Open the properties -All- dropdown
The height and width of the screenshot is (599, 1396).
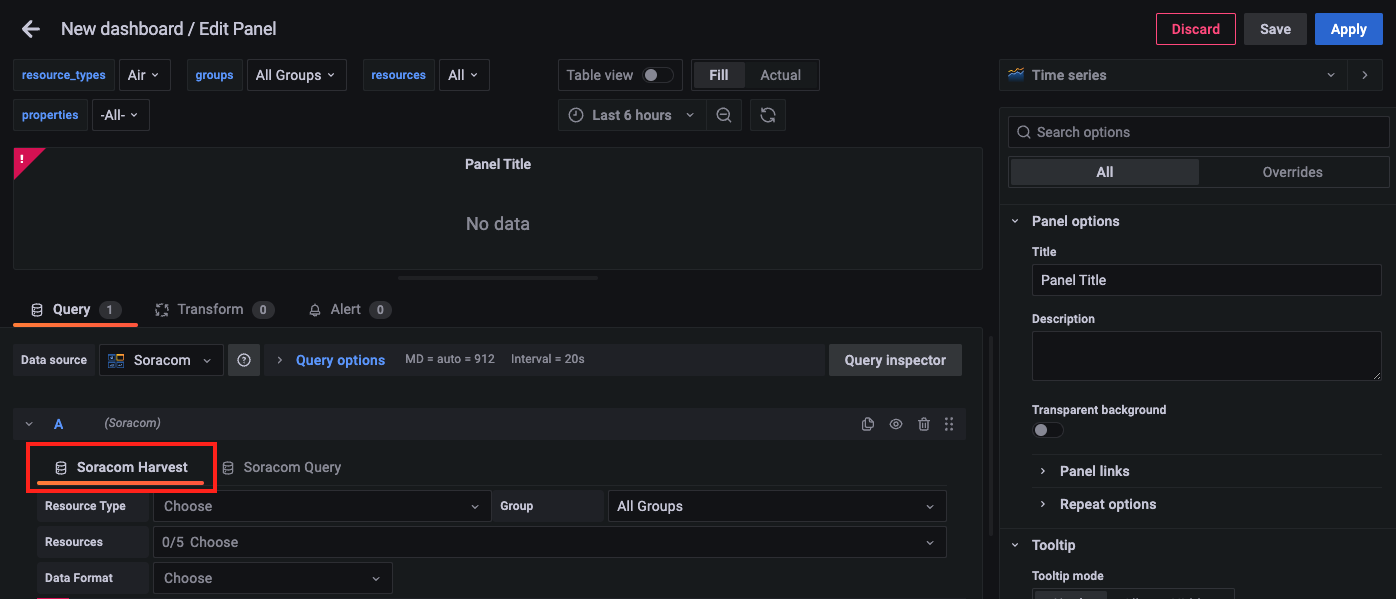pos(121,115)
